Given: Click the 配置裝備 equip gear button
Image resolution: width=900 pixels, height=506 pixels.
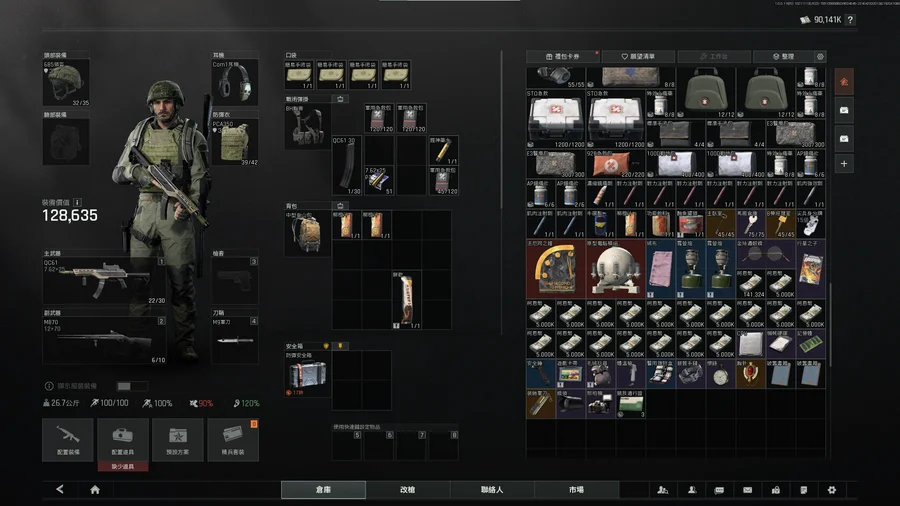Looking at the screenshot, I should pyautogui.click(x=68, y=440).
